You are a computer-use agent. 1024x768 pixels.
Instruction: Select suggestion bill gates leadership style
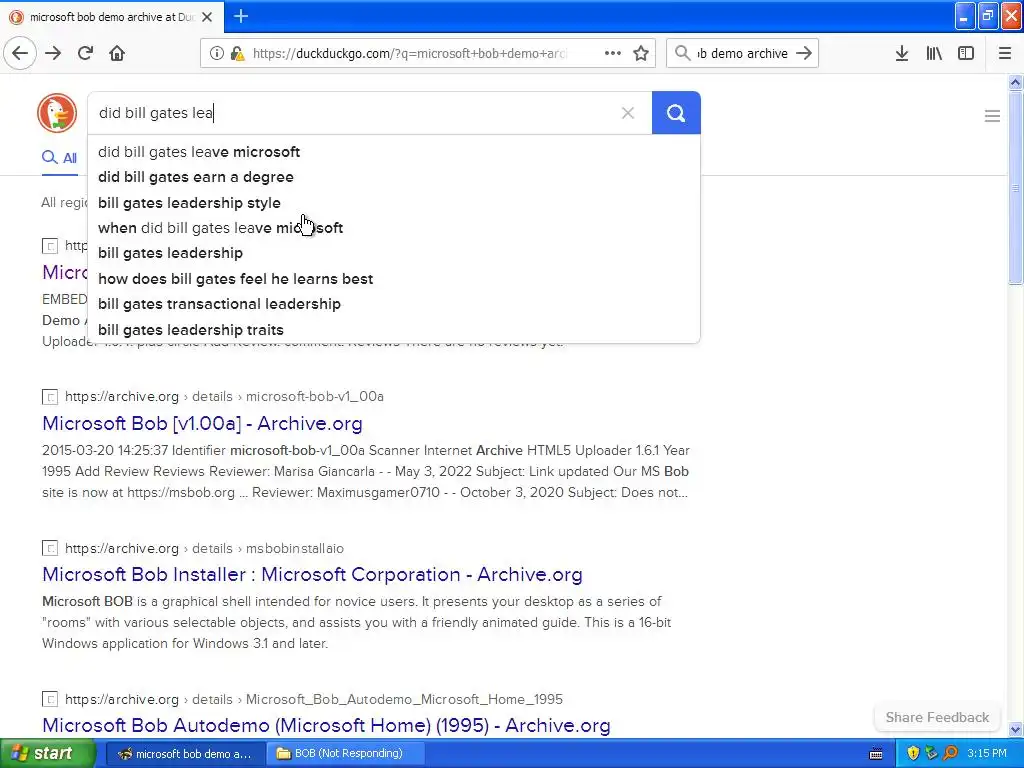click(x=394, y=202)
